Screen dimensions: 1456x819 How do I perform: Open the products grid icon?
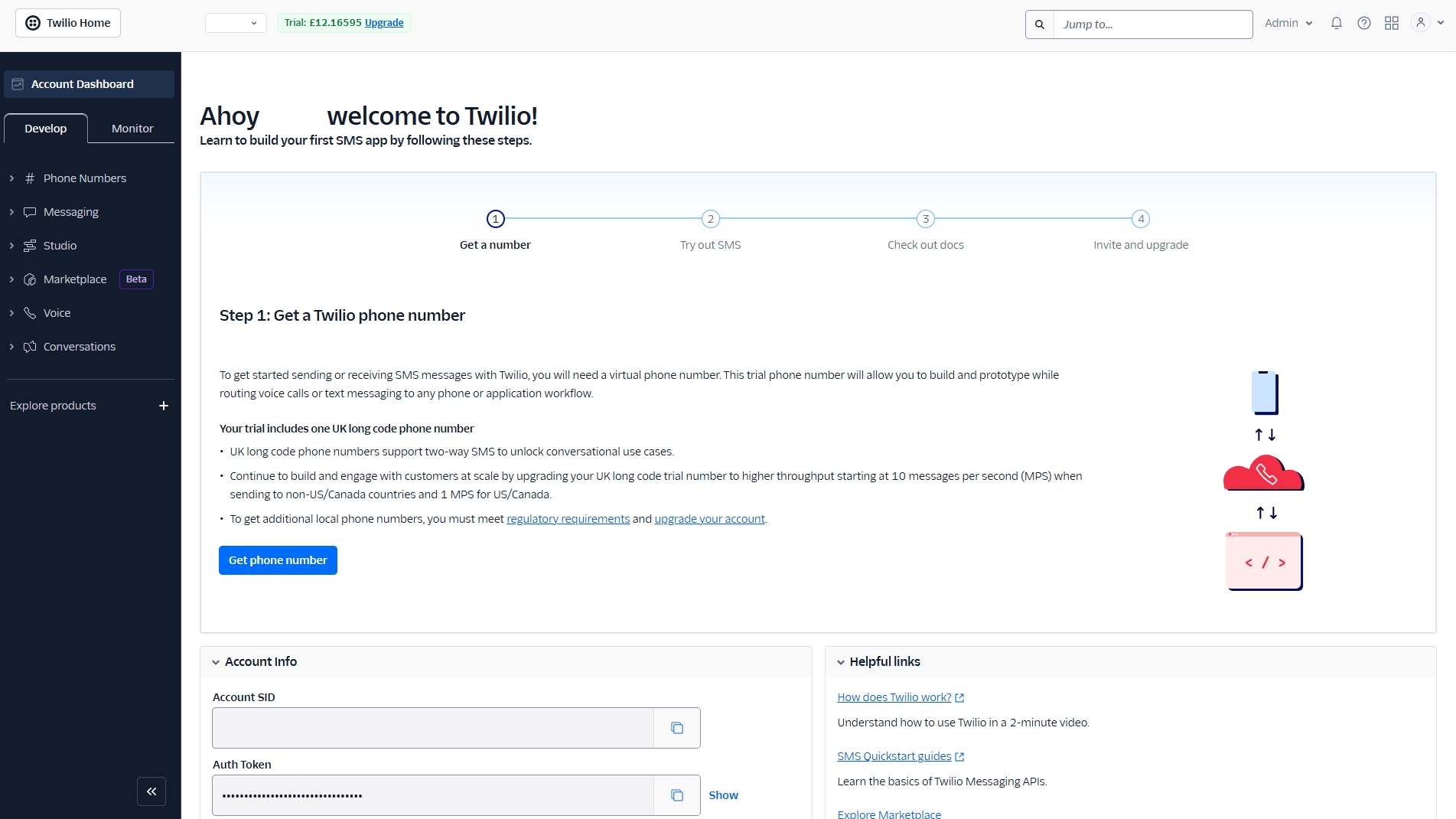(x=1391, y=23)
